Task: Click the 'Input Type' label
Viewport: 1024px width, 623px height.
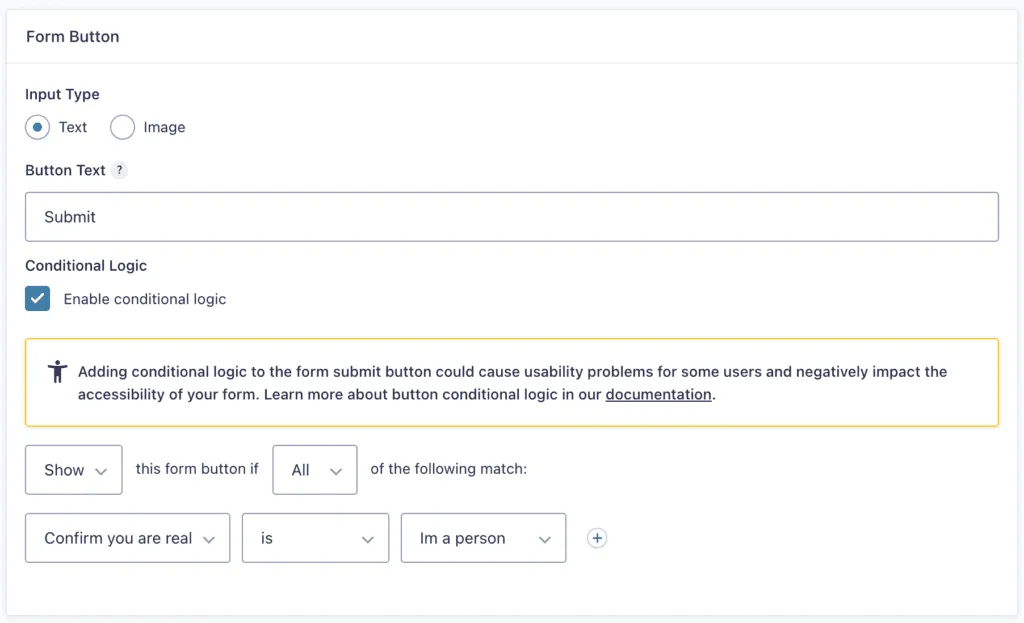Action: [62, 94]
